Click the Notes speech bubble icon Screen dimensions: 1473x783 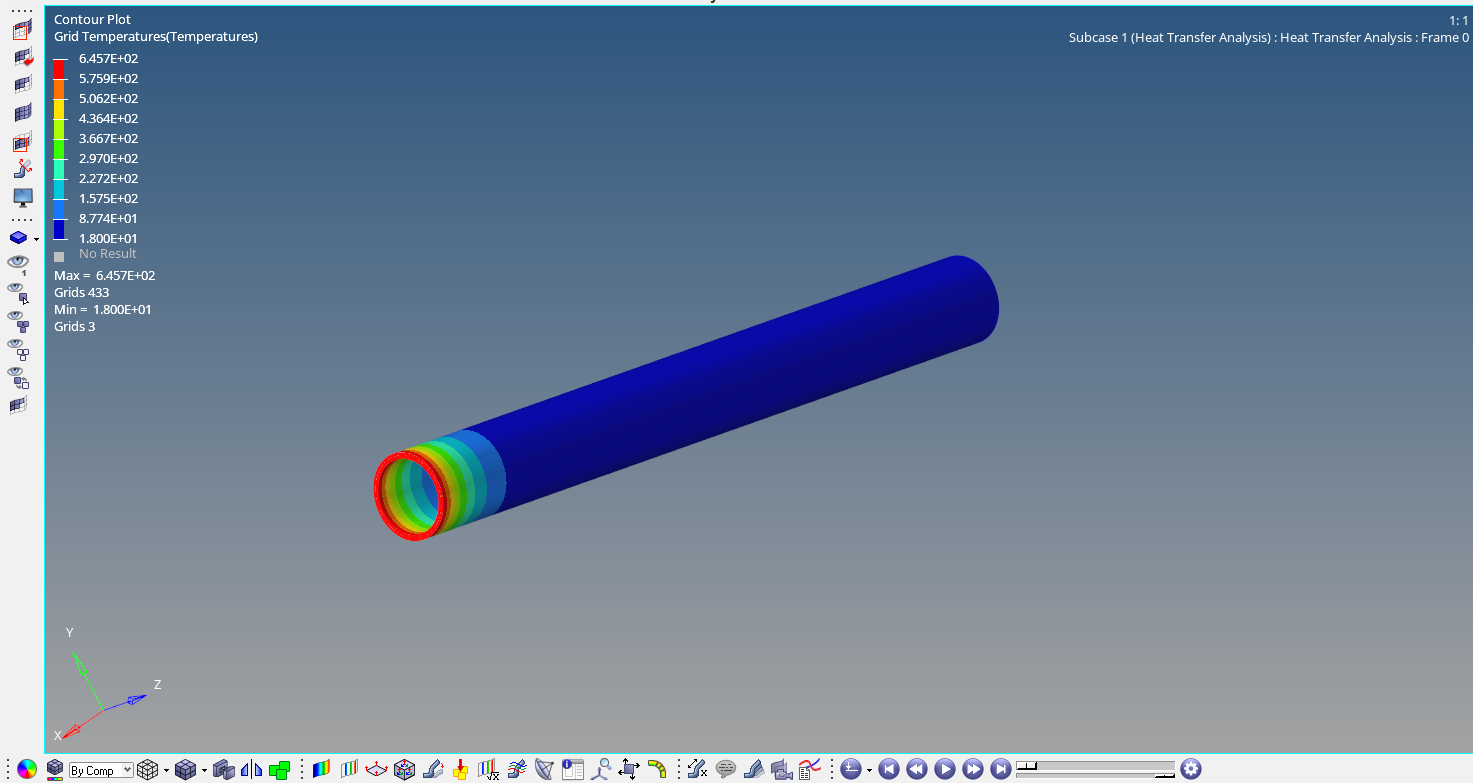coord(726,769)
